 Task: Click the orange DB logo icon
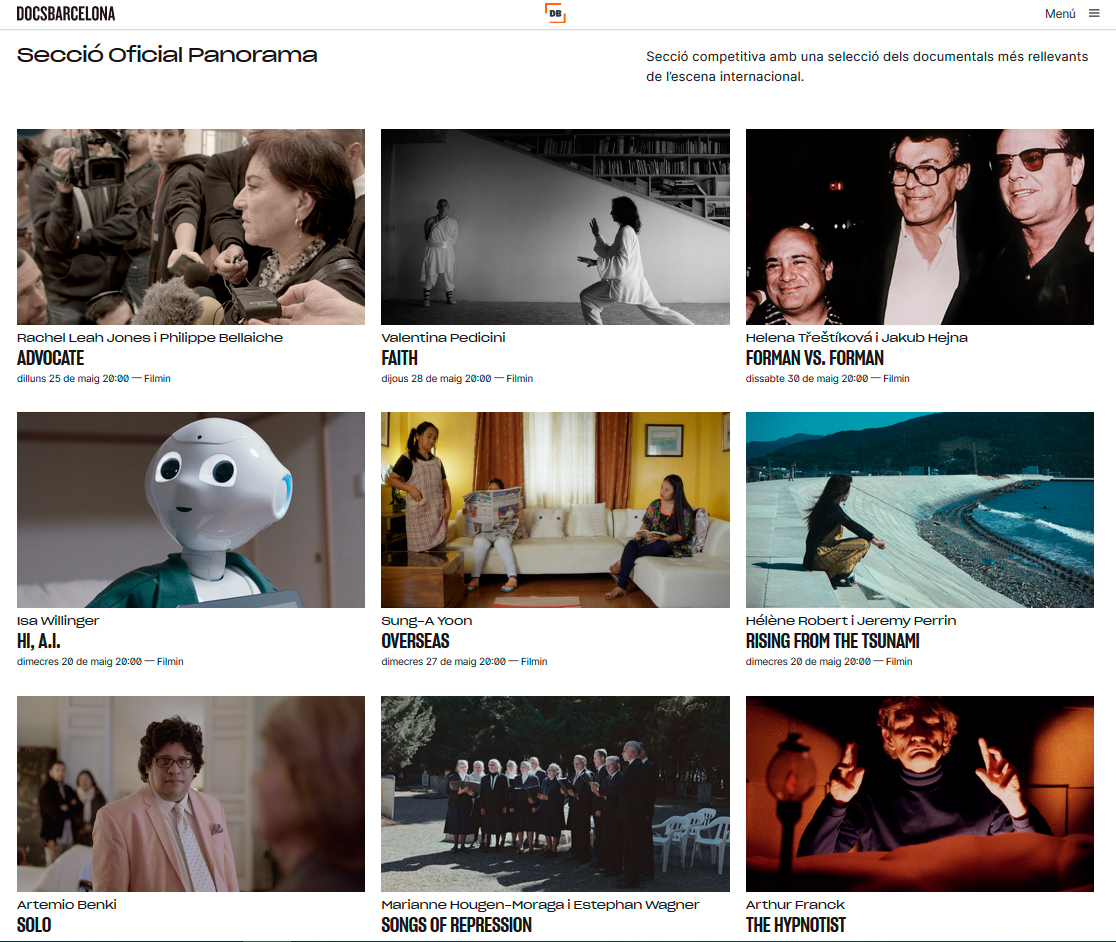pyautogui.click(x=555, y=13)
